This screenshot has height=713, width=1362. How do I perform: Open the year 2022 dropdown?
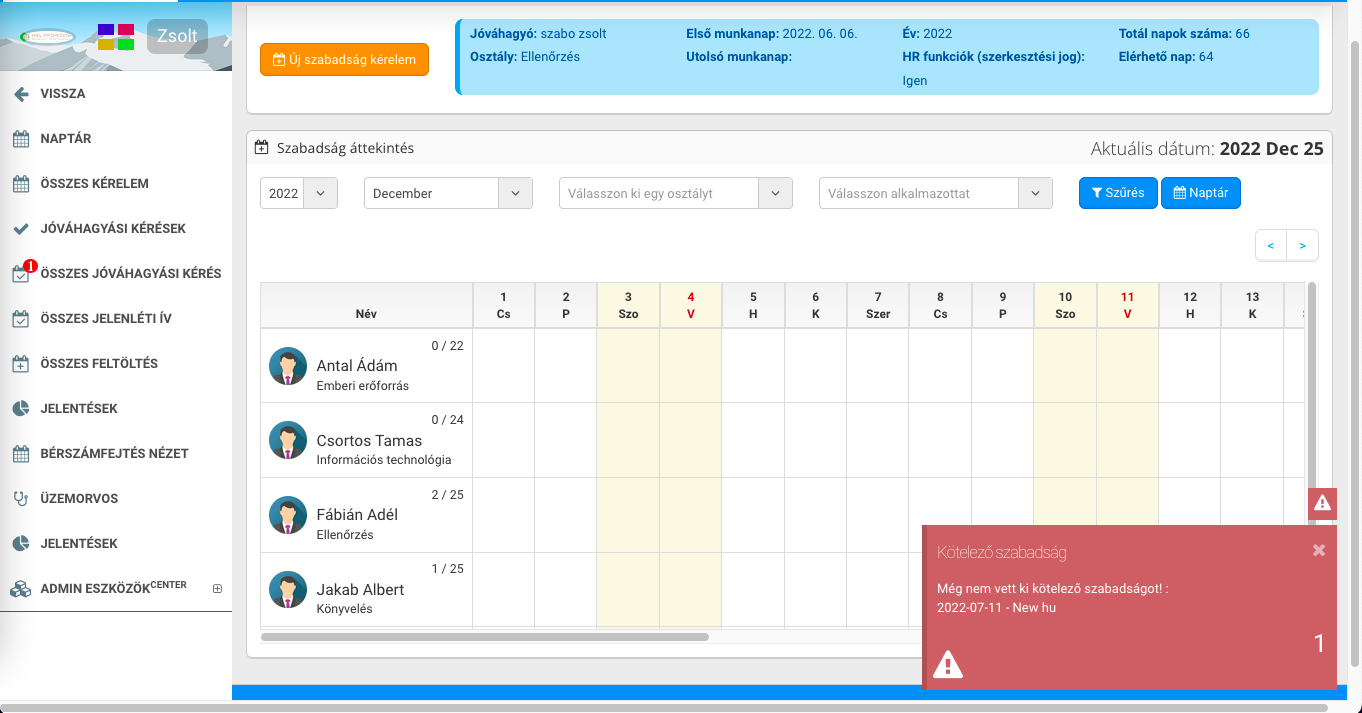pos(299,193)
